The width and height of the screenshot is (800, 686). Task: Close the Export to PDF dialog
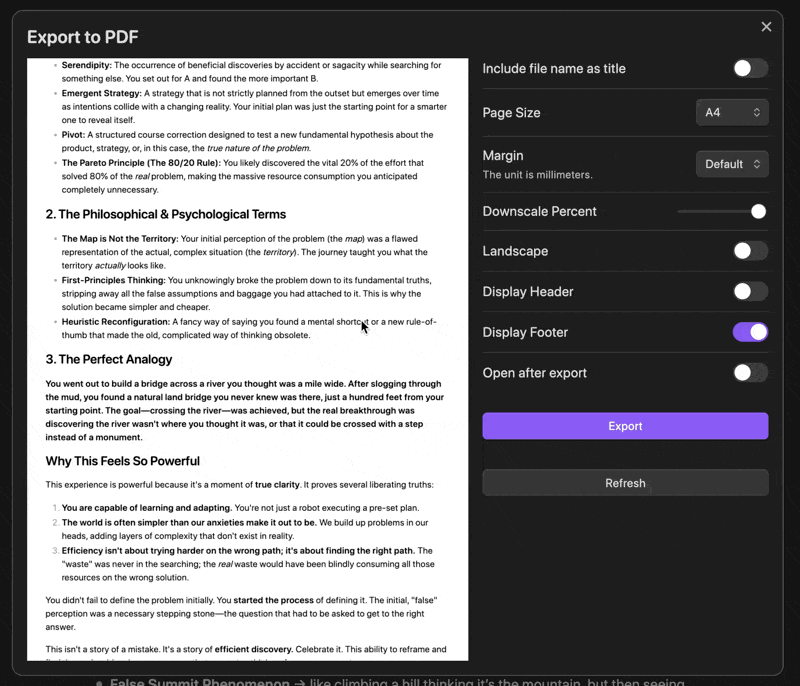[766, 27]
